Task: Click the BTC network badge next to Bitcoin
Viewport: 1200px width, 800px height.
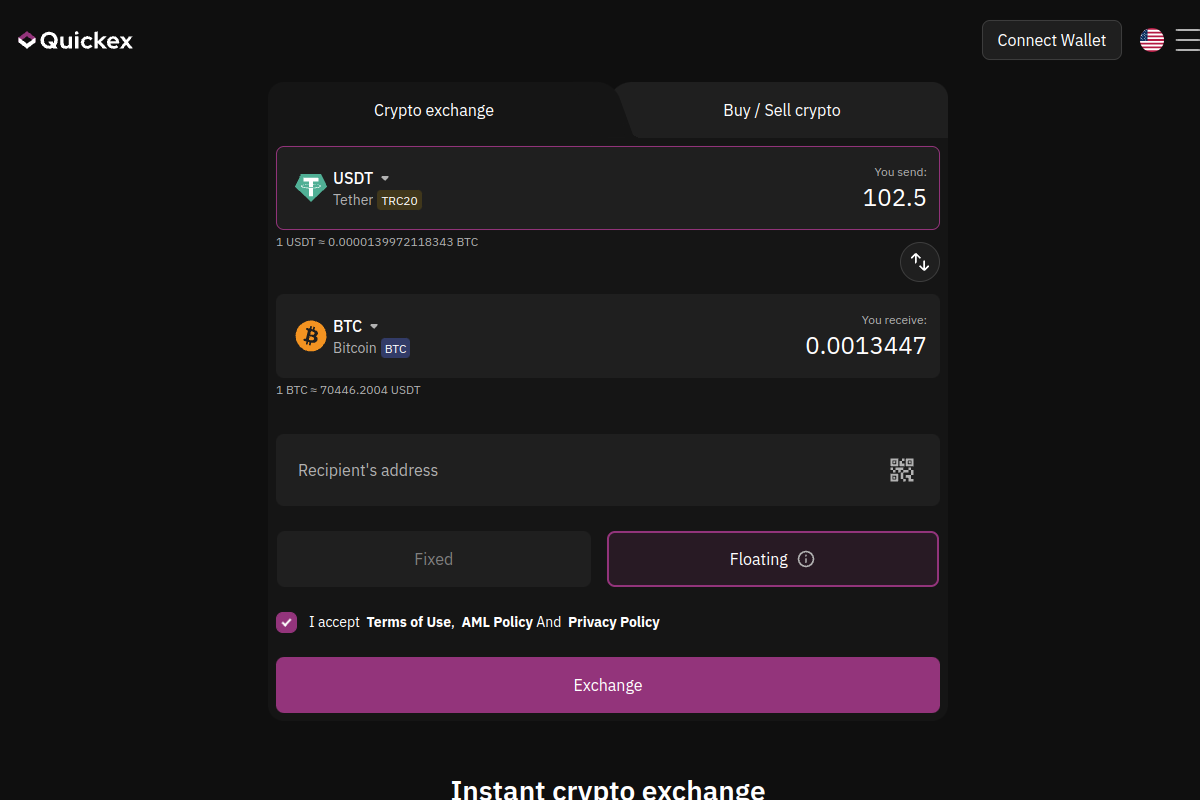Action: coord(395,348)
